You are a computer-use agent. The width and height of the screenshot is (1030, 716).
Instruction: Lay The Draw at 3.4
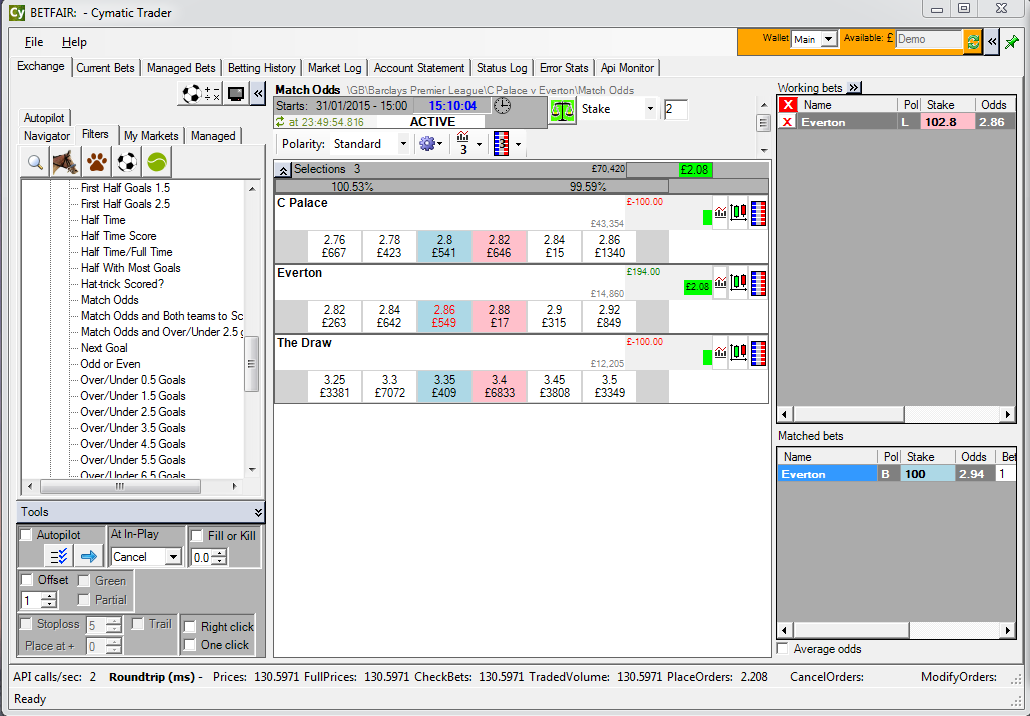[x=499, y=386]
